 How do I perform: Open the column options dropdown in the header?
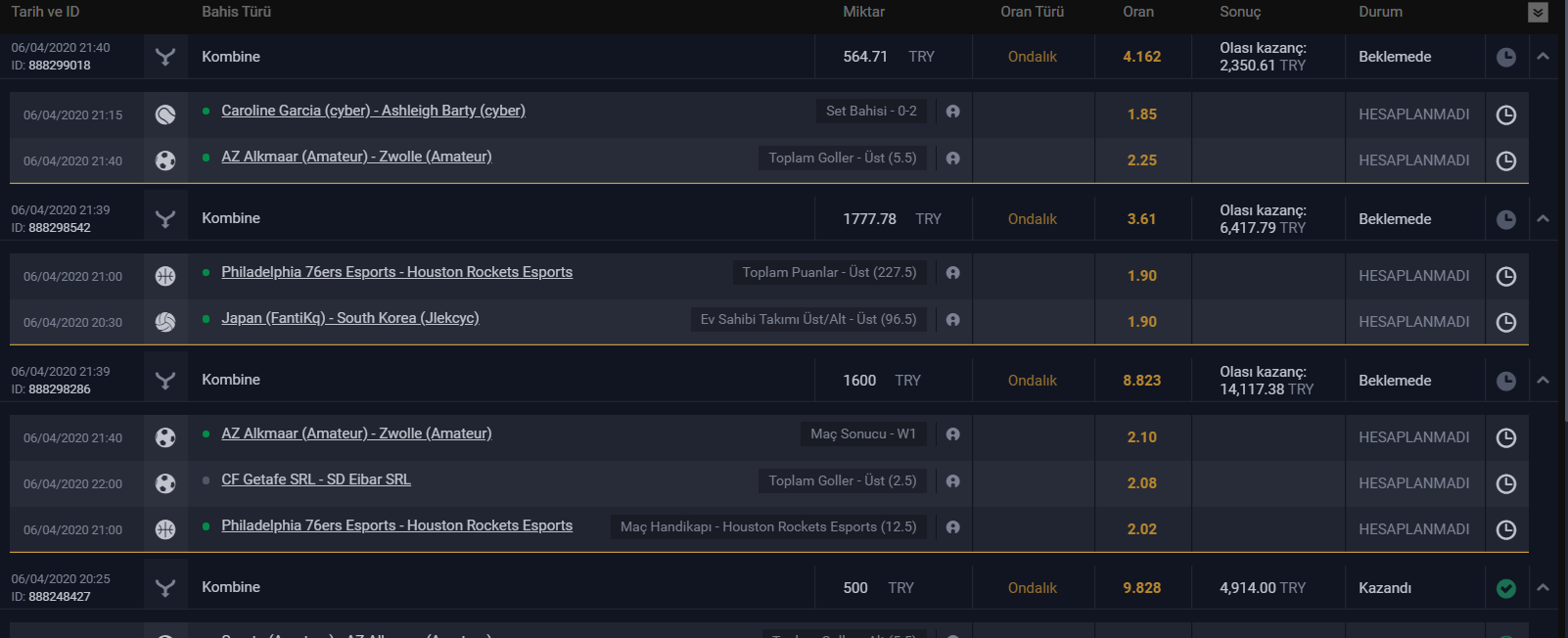[x=1538, y=13]
